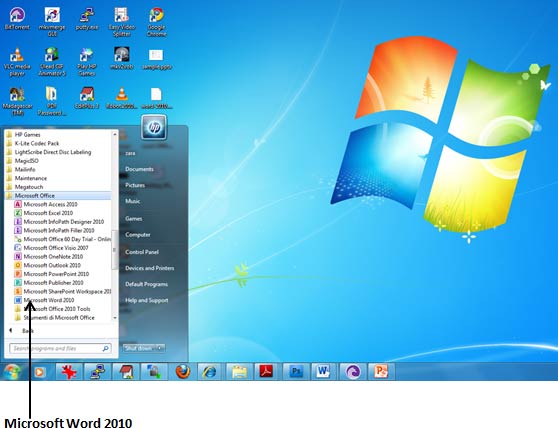The width and height of the screenshot is (558, 428).
Task: Click scroll-up arrow of programs list
Action: click(115, 134)
